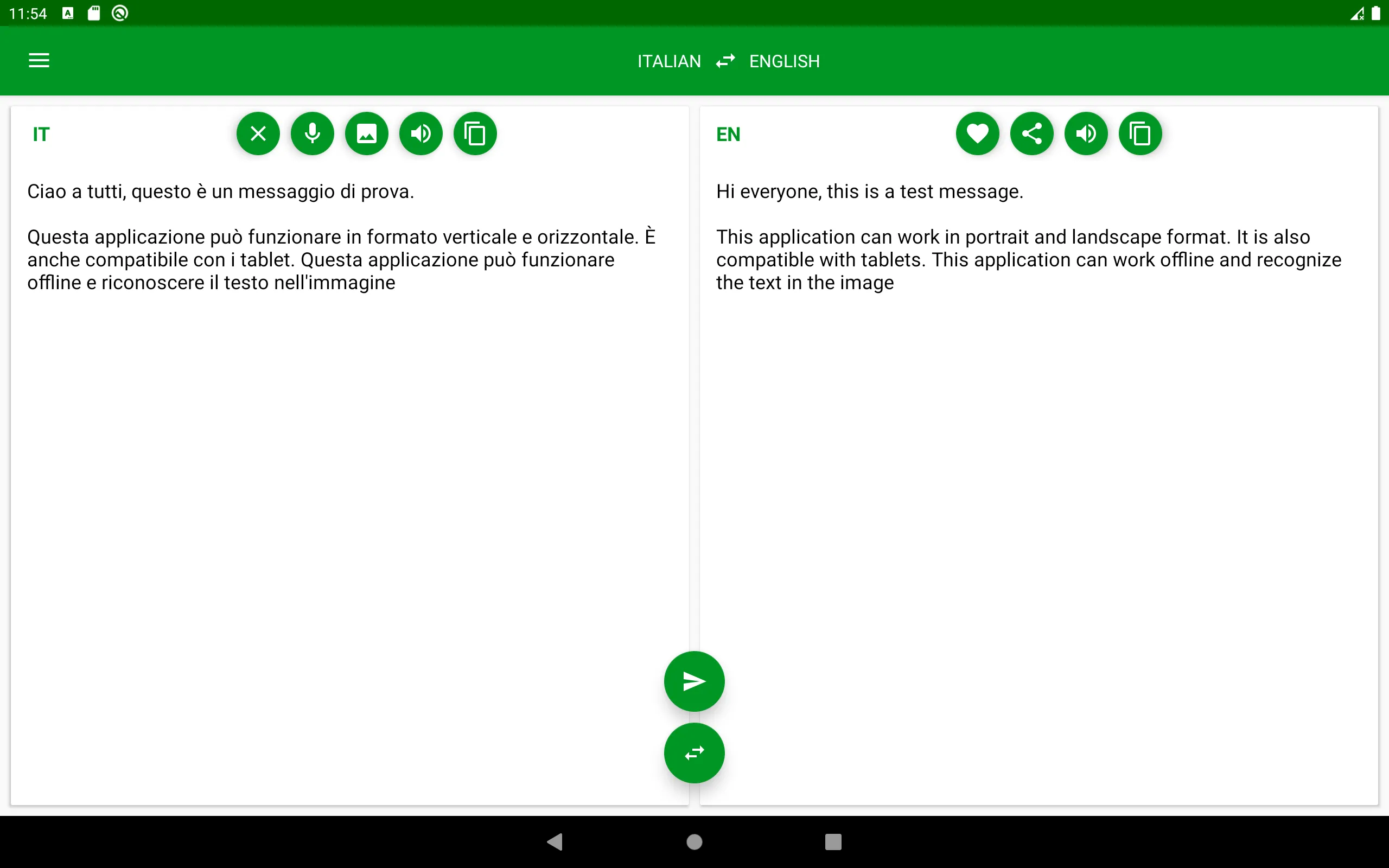Tap the 11:54 clock in status bar
Screen dimensions: 1389x868
pyautogui.click(x=28, y=14)
